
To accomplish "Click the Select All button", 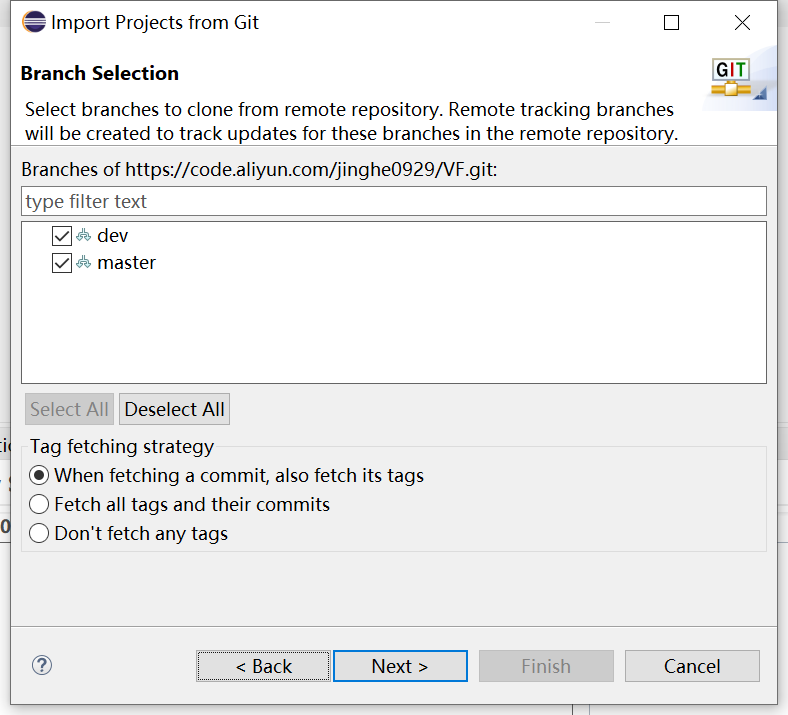I will tap(69, 409).
